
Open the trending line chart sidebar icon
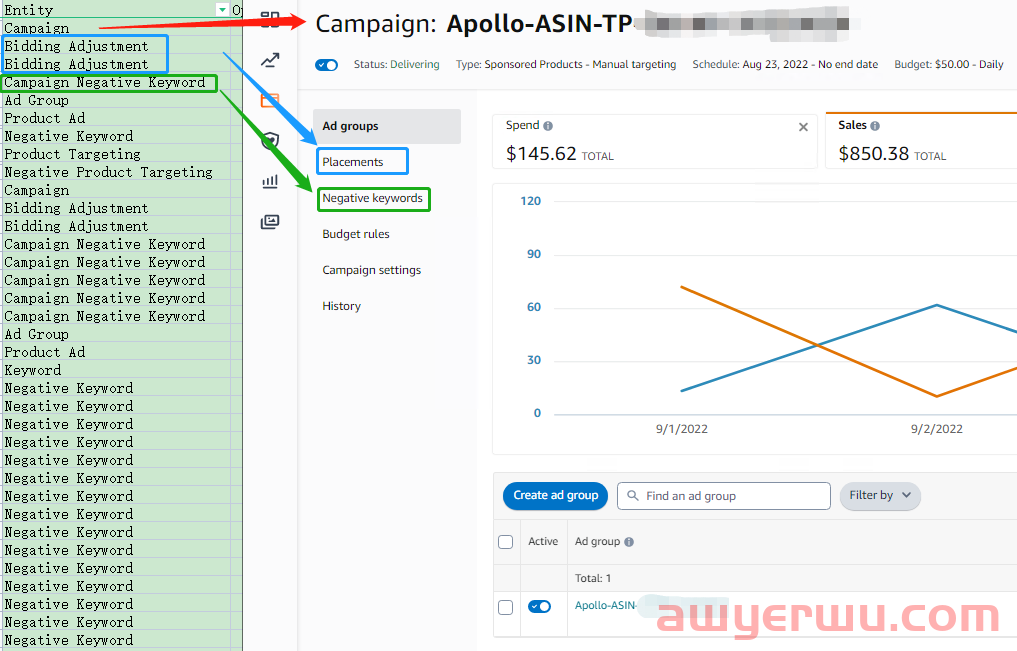coord(270,61)
